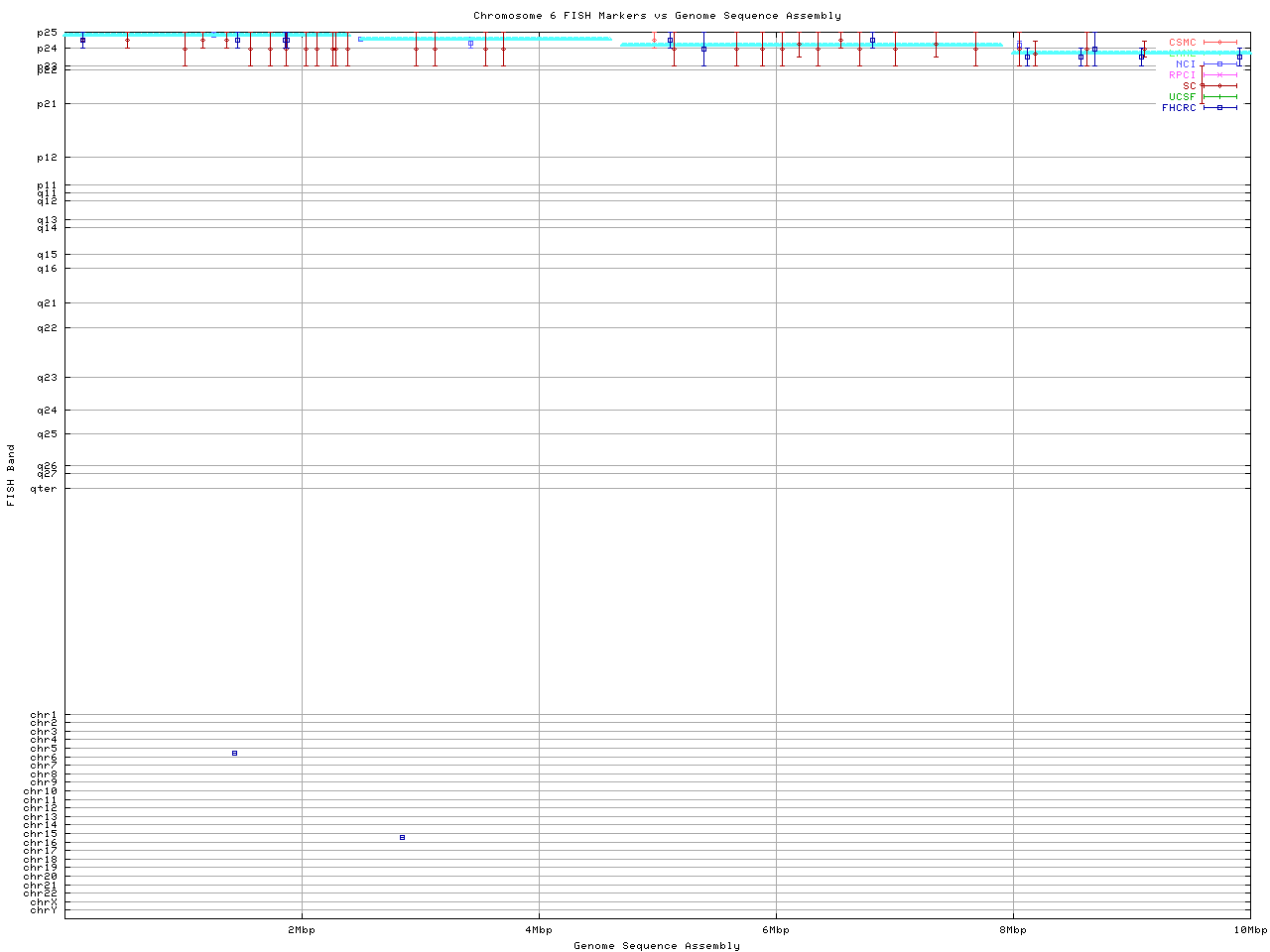Click the CSMC legend marker sample
This screenshot has height=952, width=1270.
pyautogui.click(x=1219, y=43)
